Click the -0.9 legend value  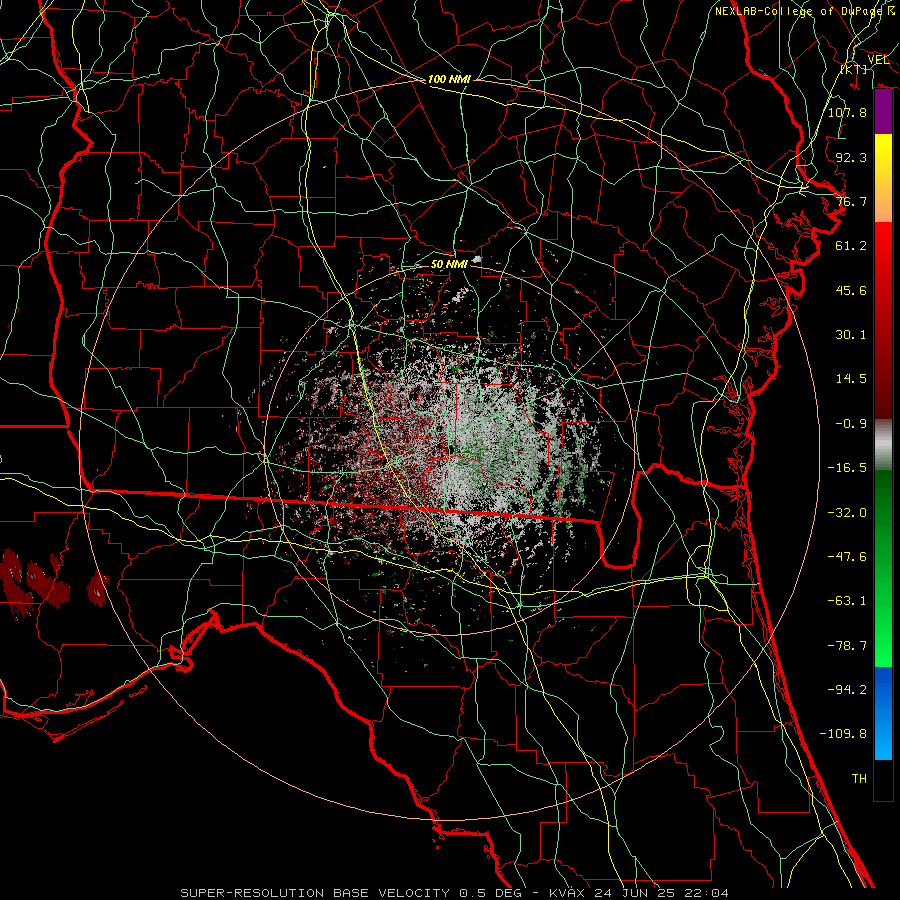tap(851, 424)
